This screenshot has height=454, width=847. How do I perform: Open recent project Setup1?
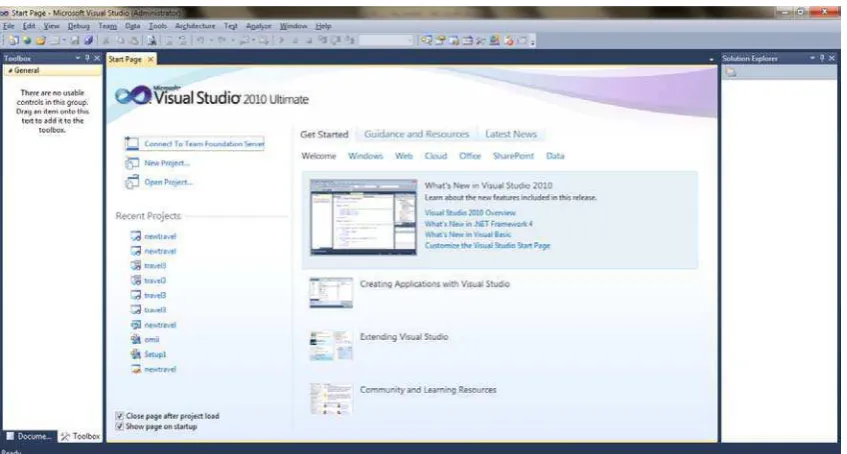click(x=155, y=355)
